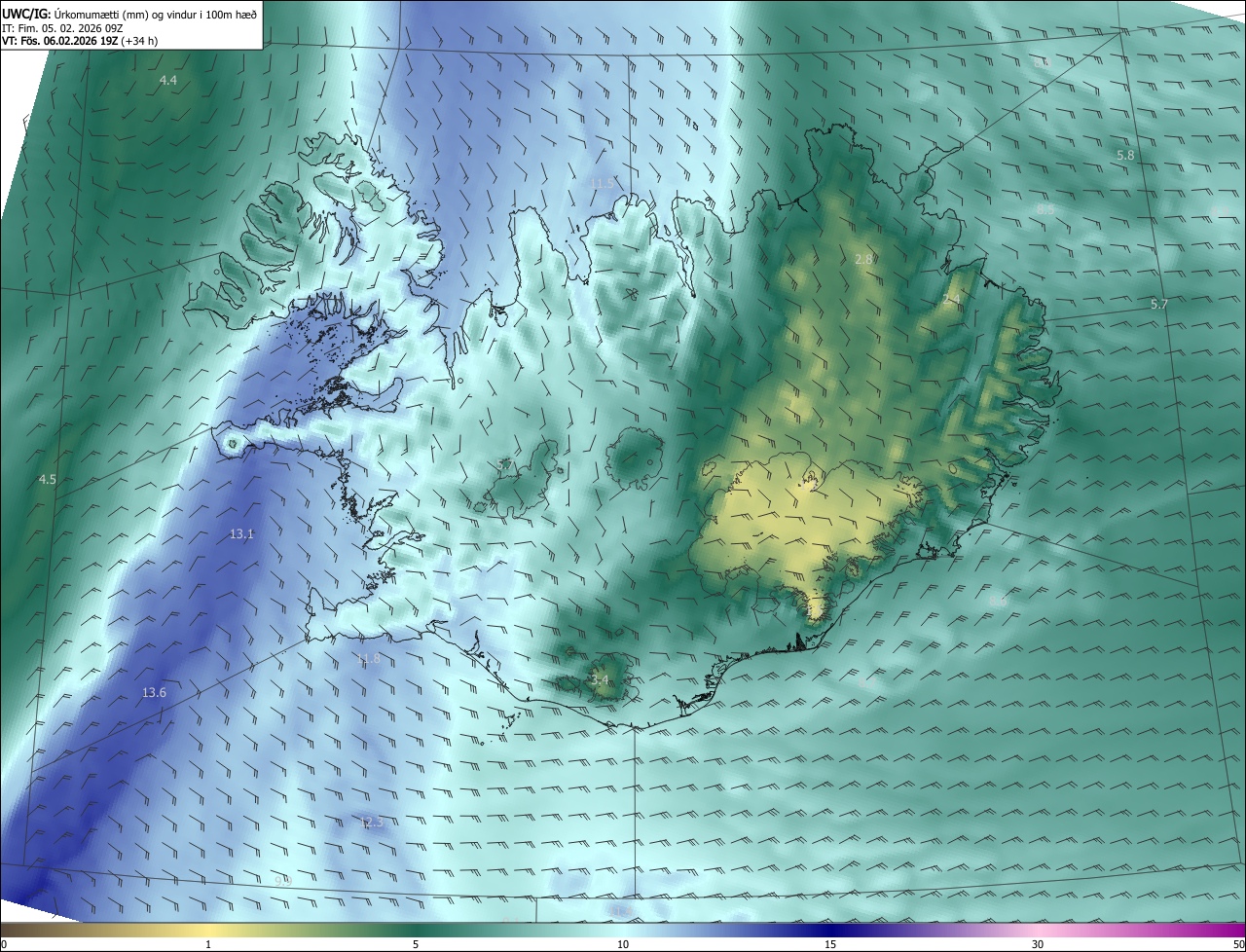The image size is (1246, 952).
Task: Click the 5 tick on the color scale
Action: click(416, 944)
